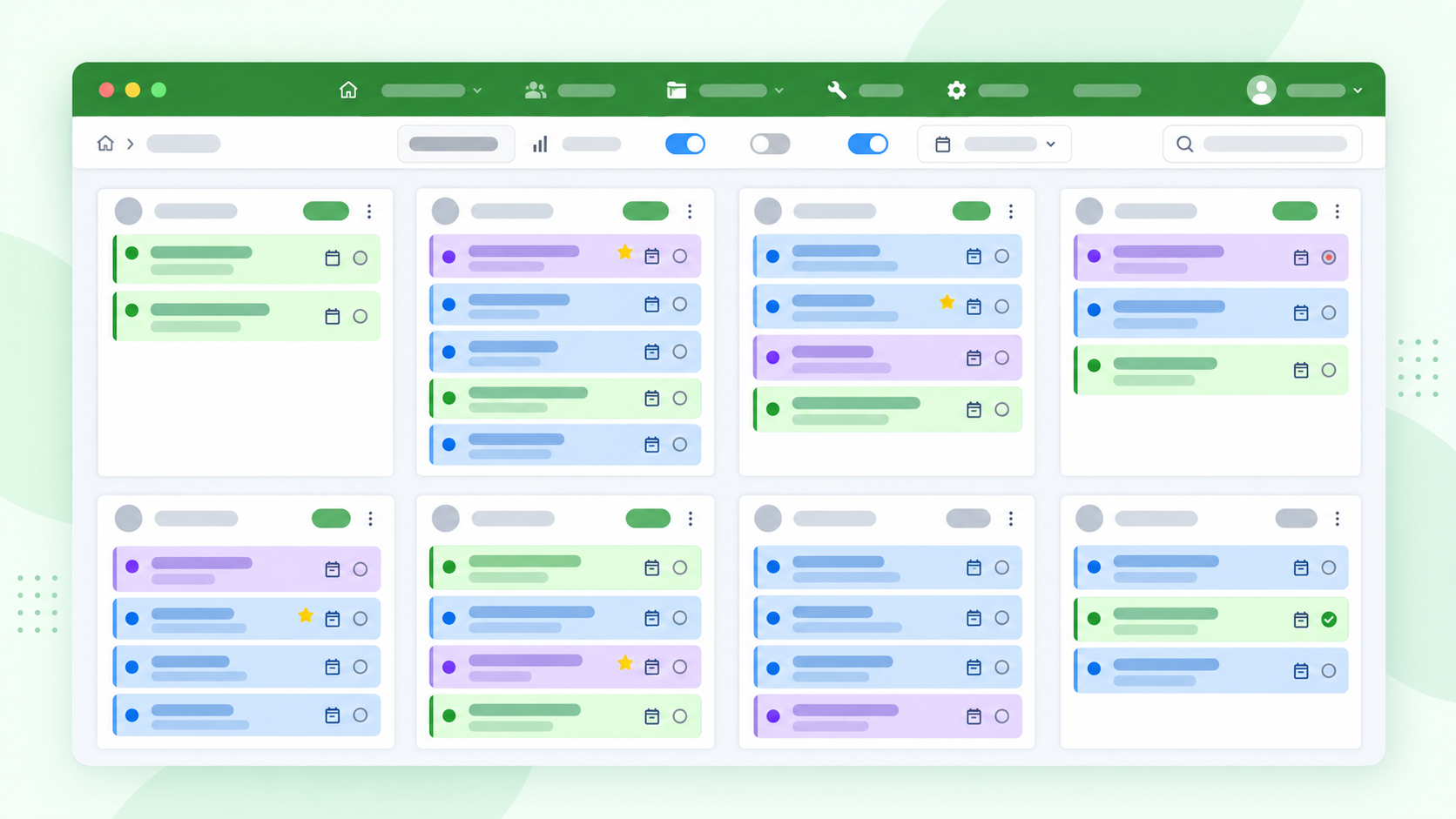Open the three-dot menu on the top-left card
The height and width of the screenshot is (819, 1456).
[x=369, y=211]
